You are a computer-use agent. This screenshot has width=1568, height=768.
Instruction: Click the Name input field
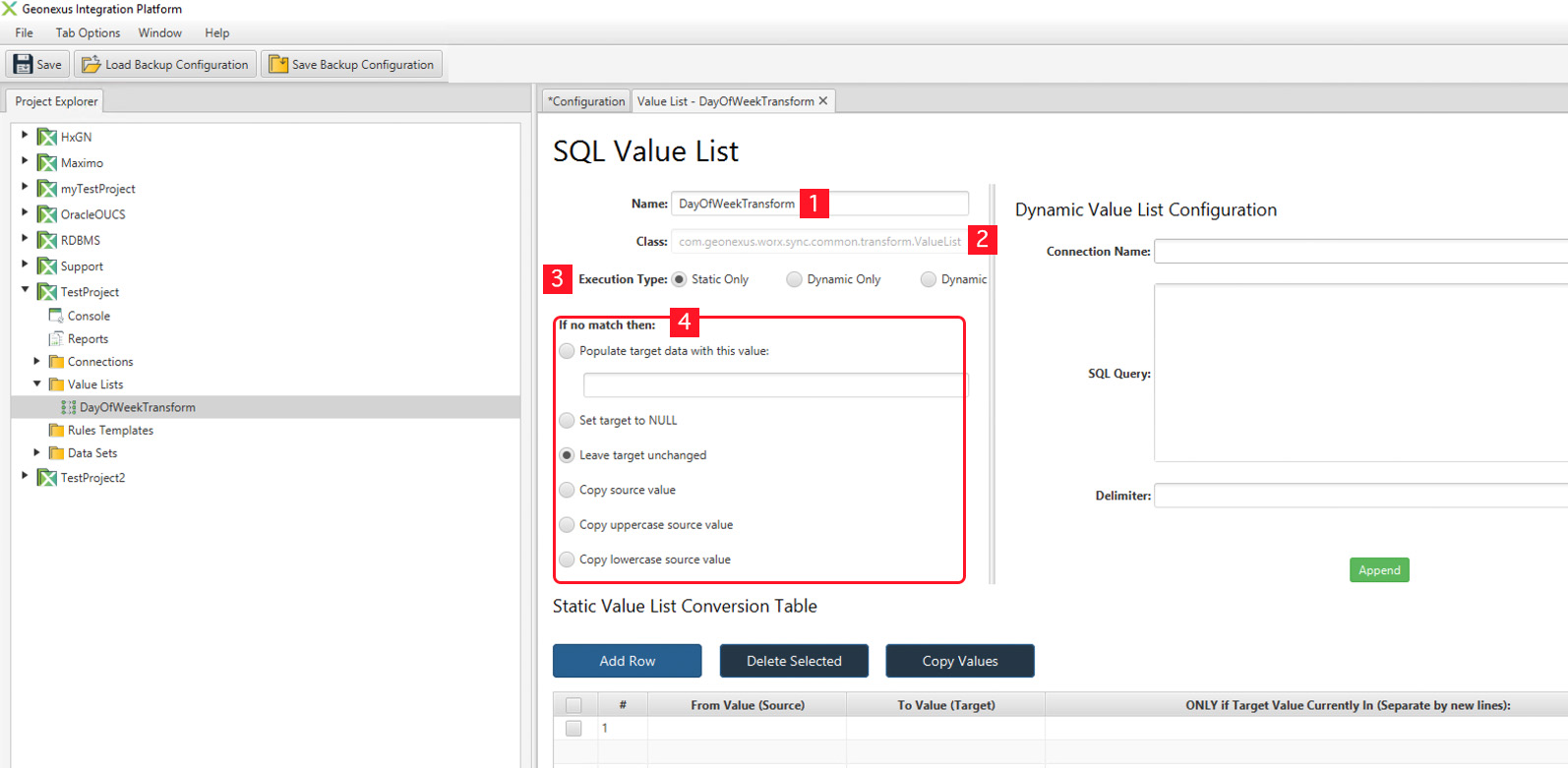tap(819, 204)
